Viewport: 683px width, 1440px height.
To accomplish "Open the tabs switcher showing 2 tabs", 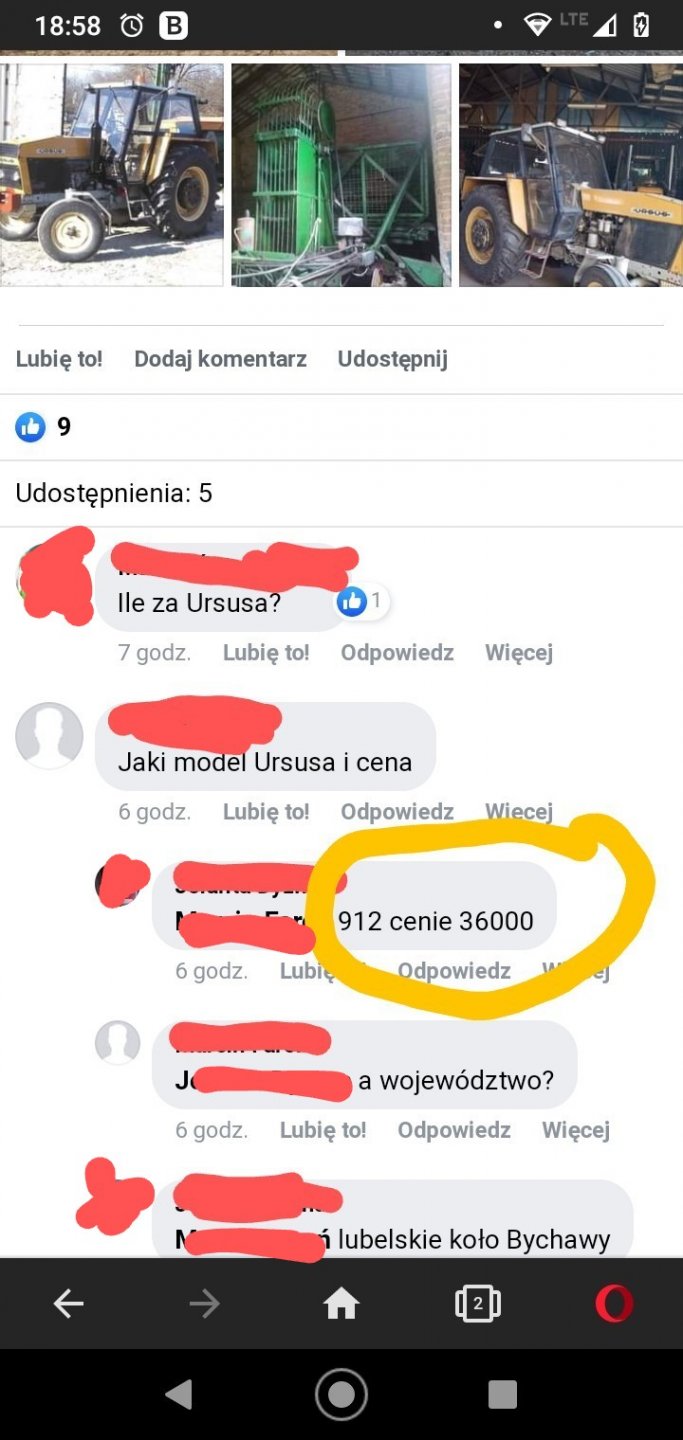I will pos(477,1303).
